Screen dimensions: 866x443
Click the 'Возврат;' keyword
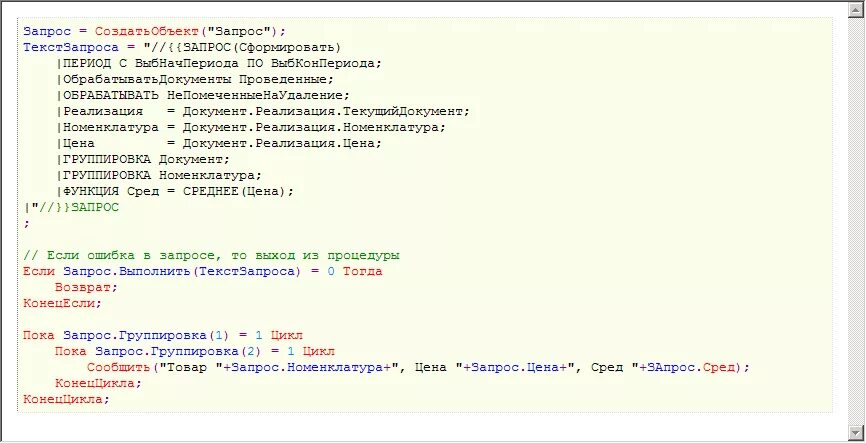(87, 288)
